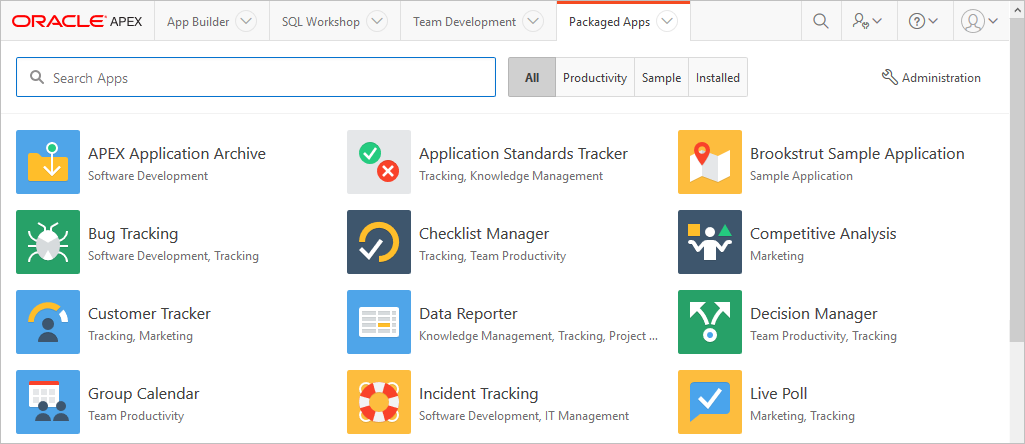Click the Live Poll checkmark bubble icon
This screenshot has width=1025, height=444.
click(710, 402)
